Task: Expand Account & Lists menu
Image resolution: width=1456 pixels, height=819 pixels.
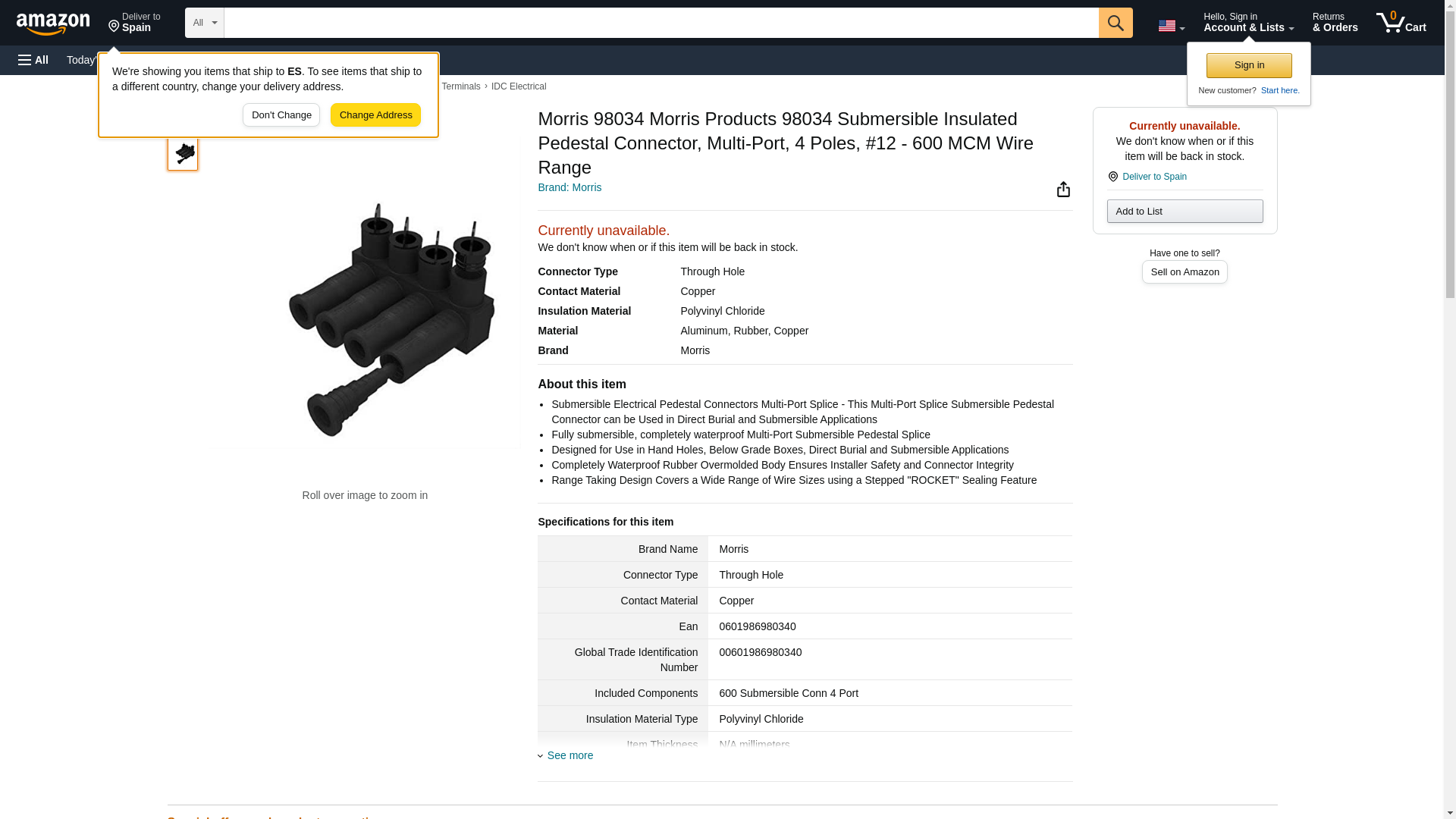Action: point(1248,23)
